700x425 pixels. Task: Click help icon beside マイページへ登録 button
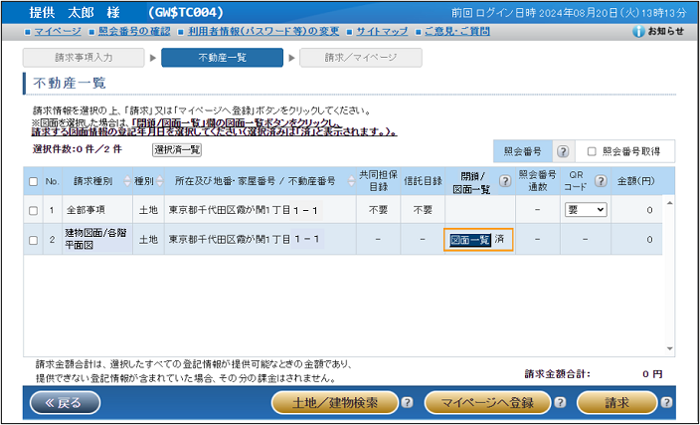click(x=560, y=403)
